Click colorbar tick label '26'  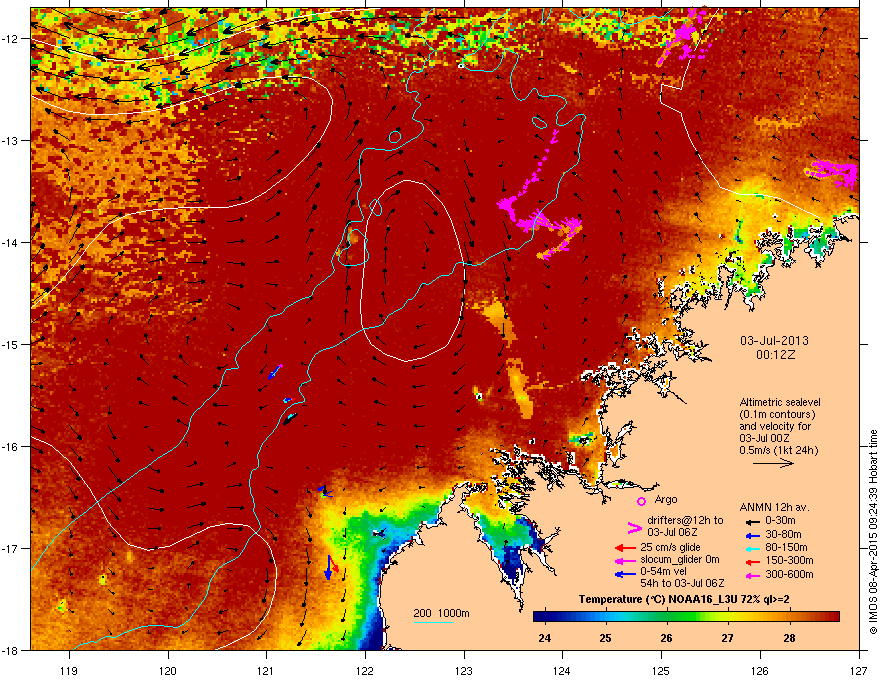[666, 638]
